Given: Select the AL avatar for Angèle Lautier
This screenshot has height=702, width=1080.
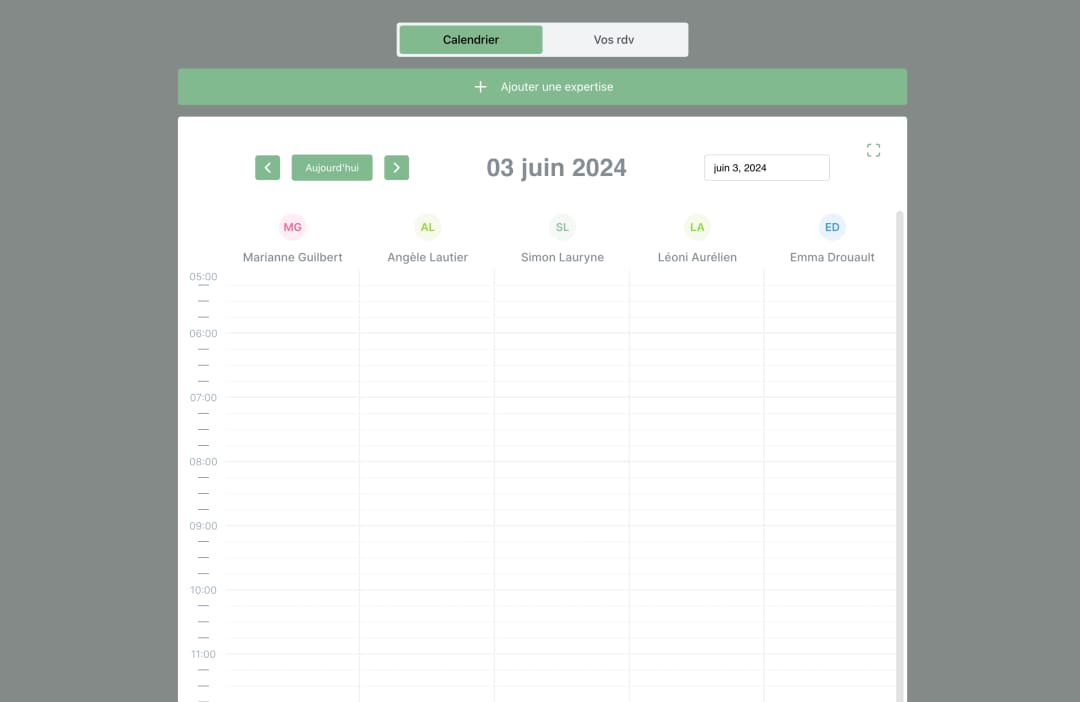Looking at the screenshot, I should [427, 227].
